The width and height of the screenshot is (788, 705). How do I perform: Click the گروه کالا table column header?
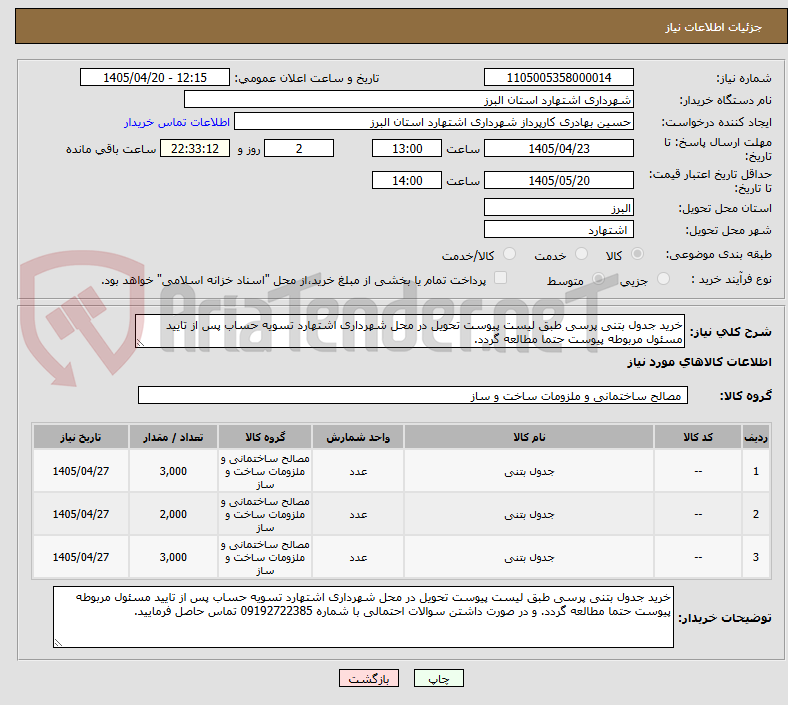(265, 437)
